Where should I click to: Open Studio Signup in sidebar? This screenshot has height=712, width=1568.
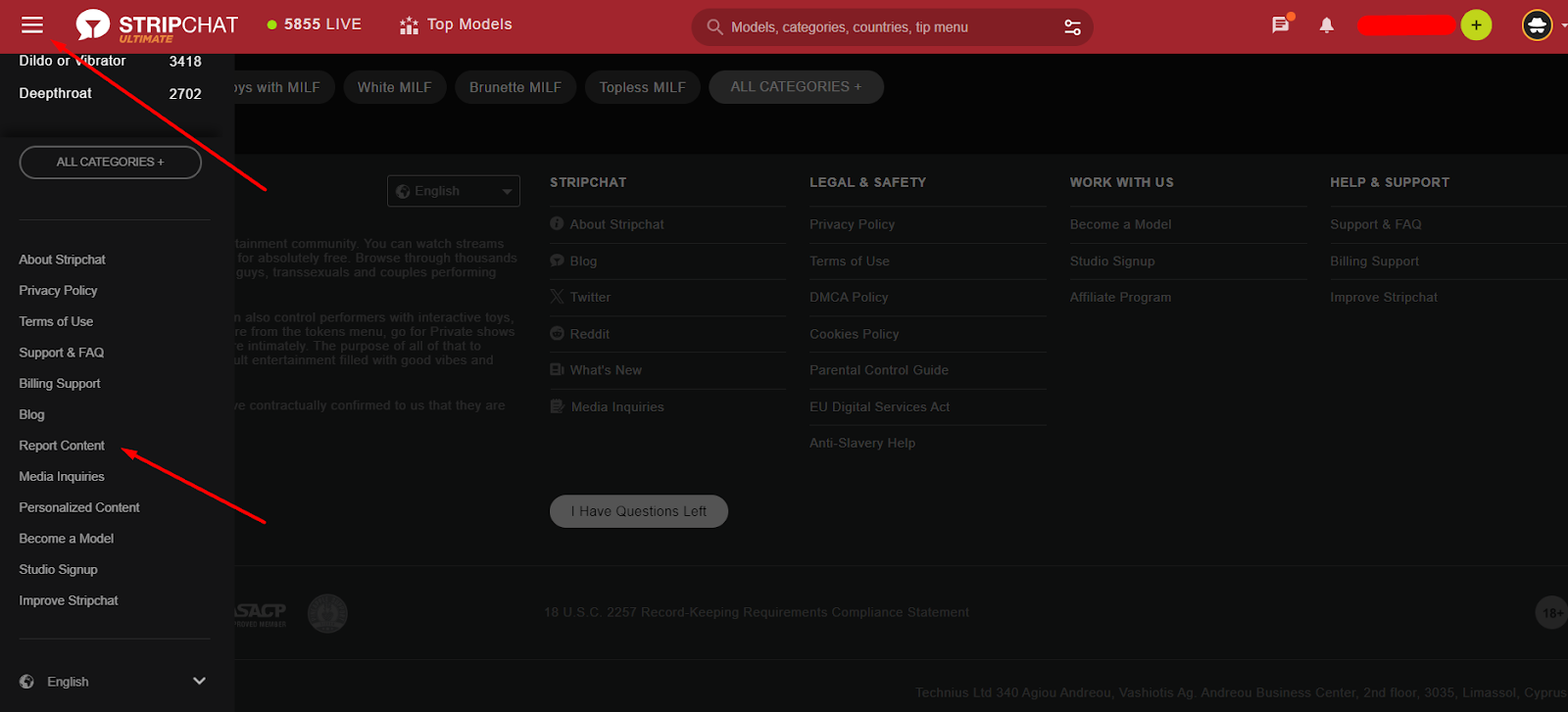pyautogui.click(x=58, y=570)
